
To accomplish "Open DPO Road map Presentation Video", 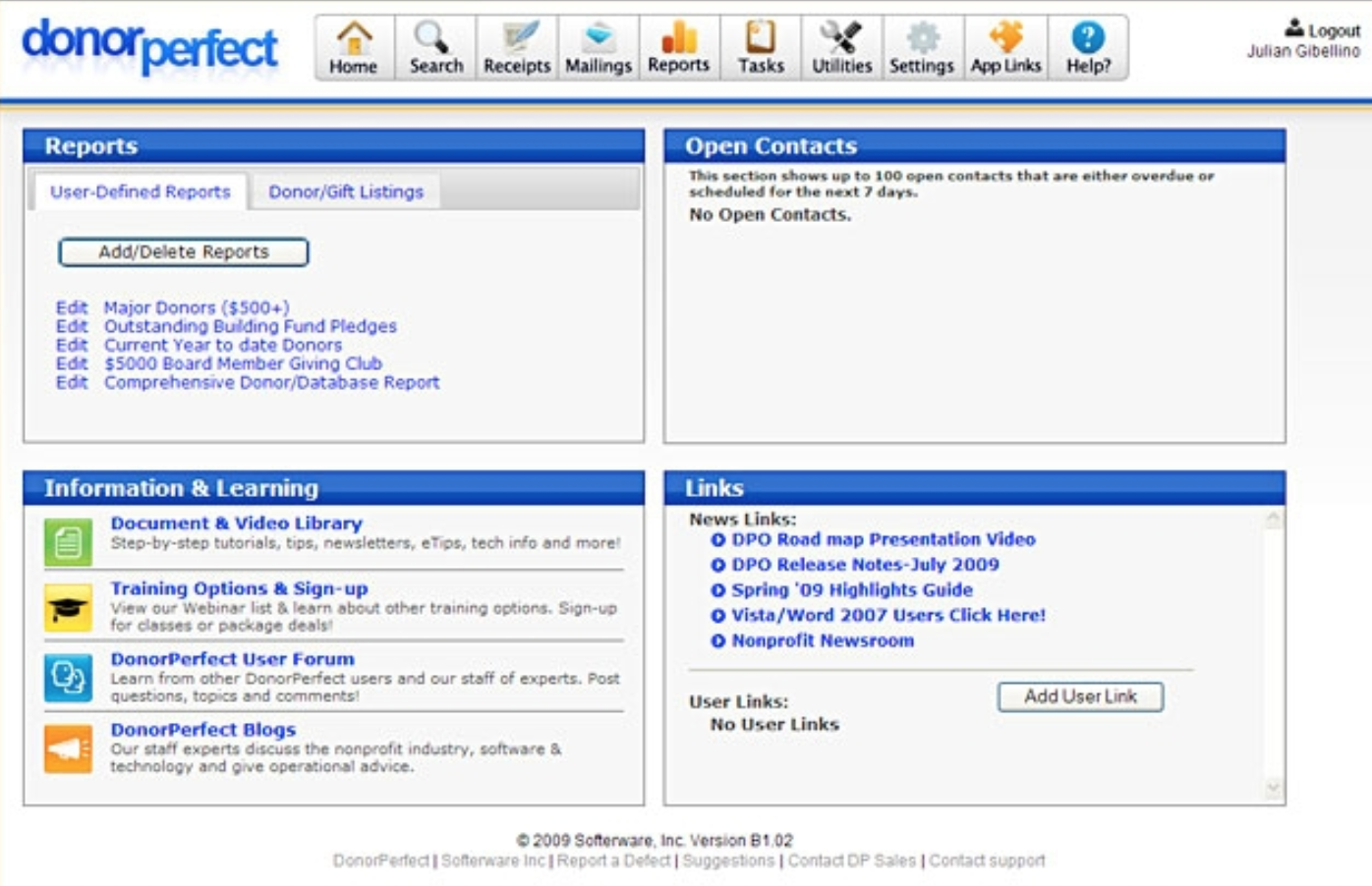I will click(884, 539).
